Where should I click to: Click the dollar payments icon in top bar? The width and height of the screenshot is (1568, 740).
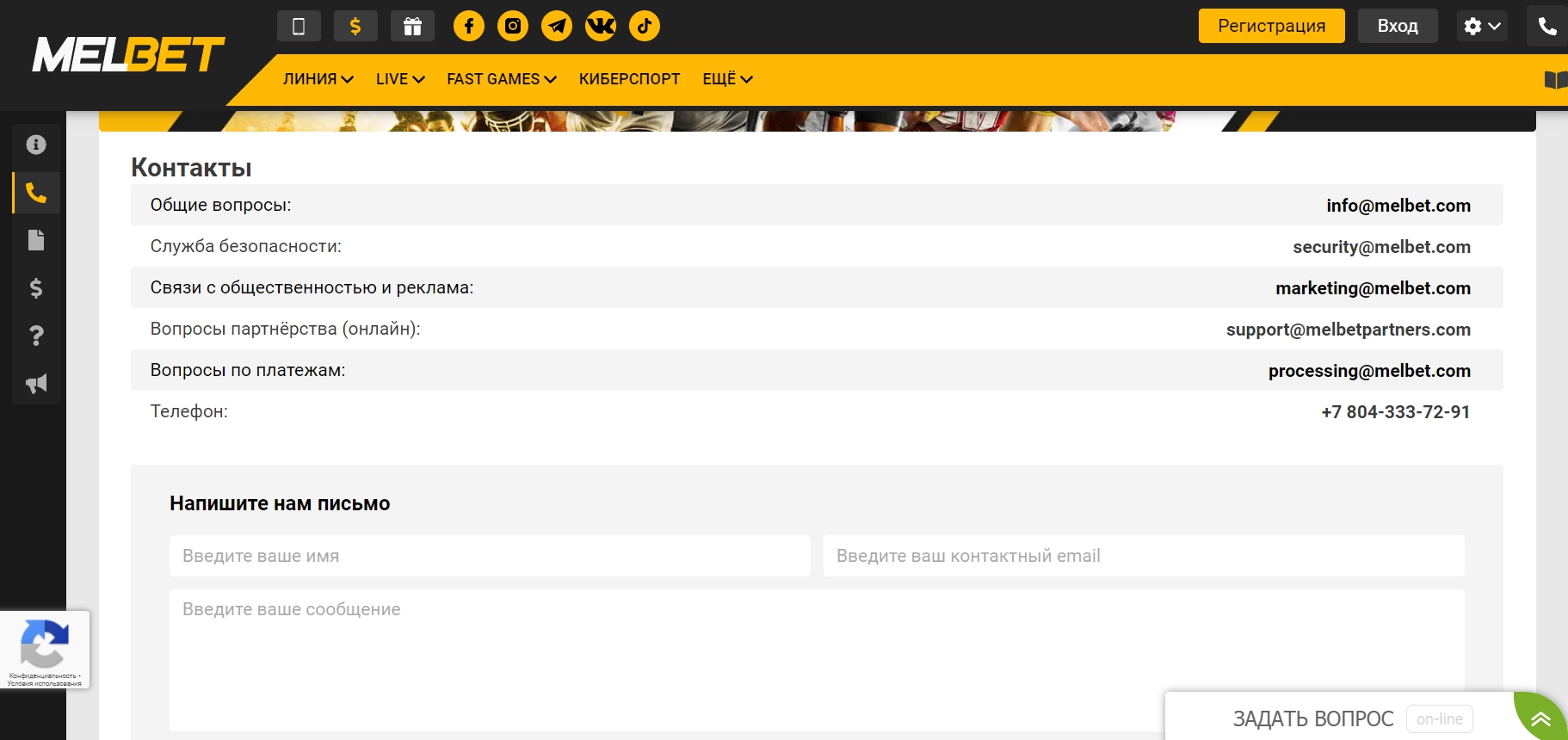[355, 26]
